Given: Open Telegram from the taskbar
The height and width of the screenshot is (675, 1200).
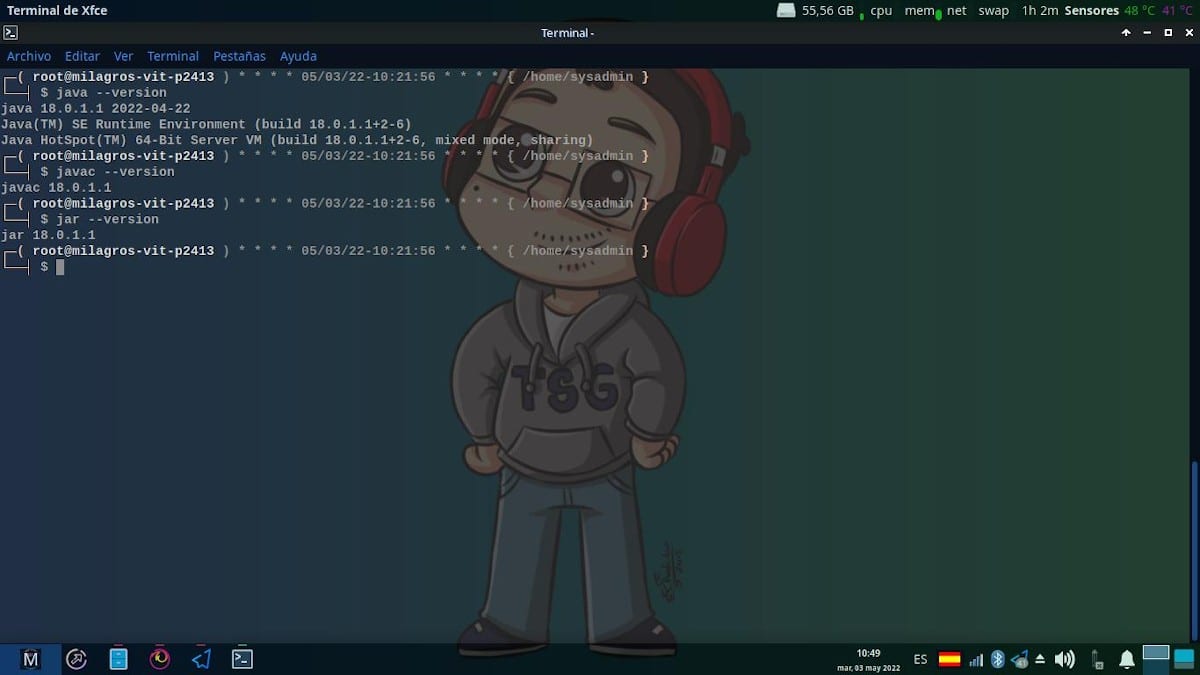Looking at the screenshot, I should [201, 659].
